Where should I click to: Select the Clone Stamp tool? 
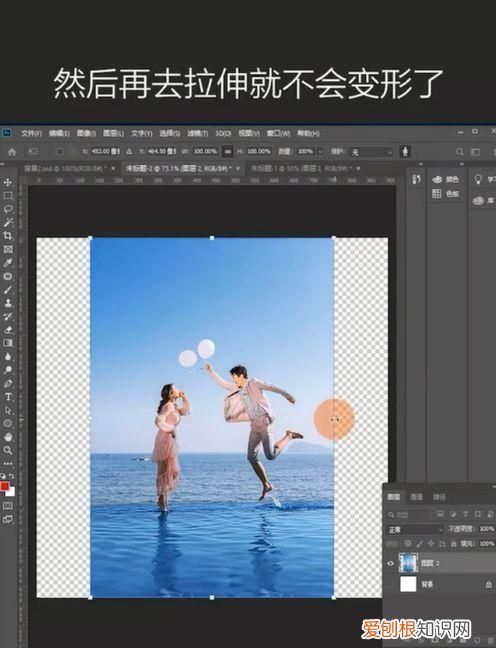coord(8,303)
